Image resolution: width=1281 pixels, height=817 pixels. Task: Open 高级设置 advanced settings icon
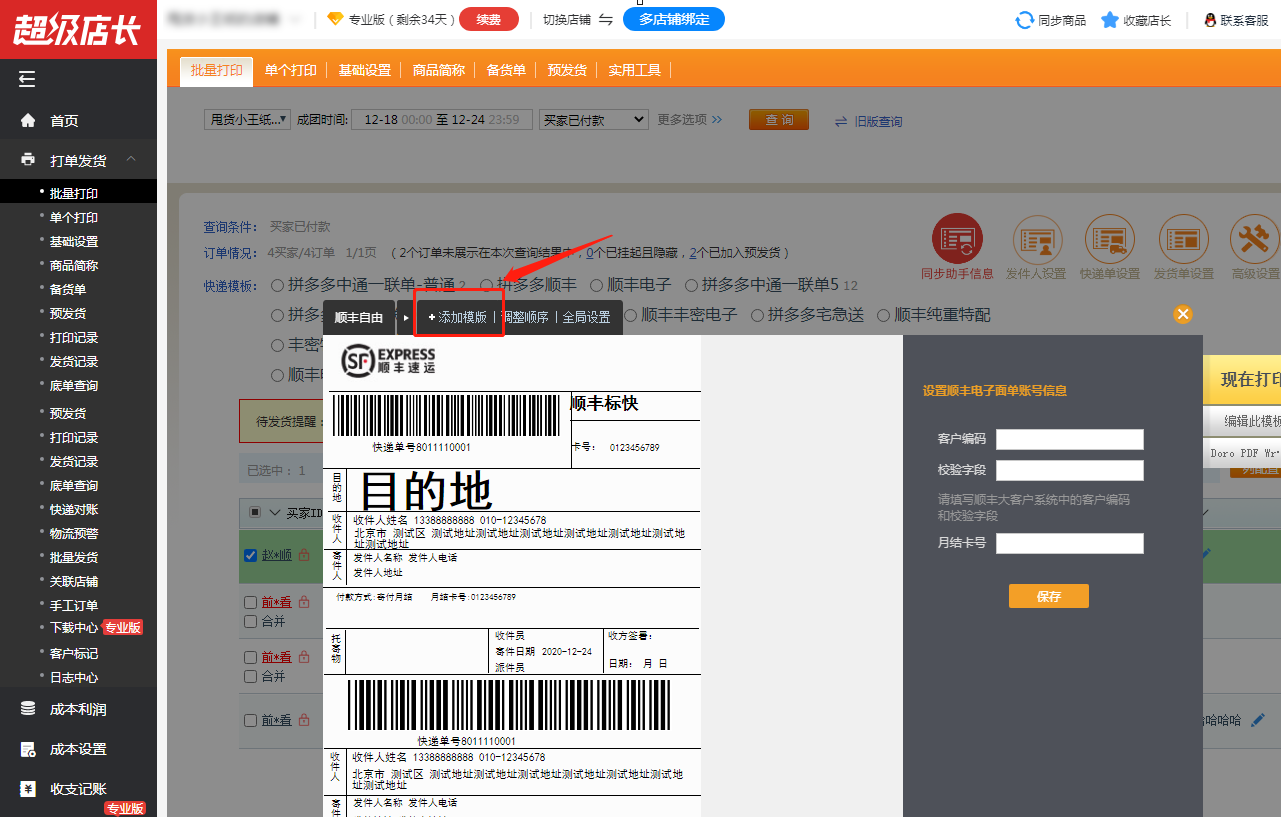[x=1254, y=238]
